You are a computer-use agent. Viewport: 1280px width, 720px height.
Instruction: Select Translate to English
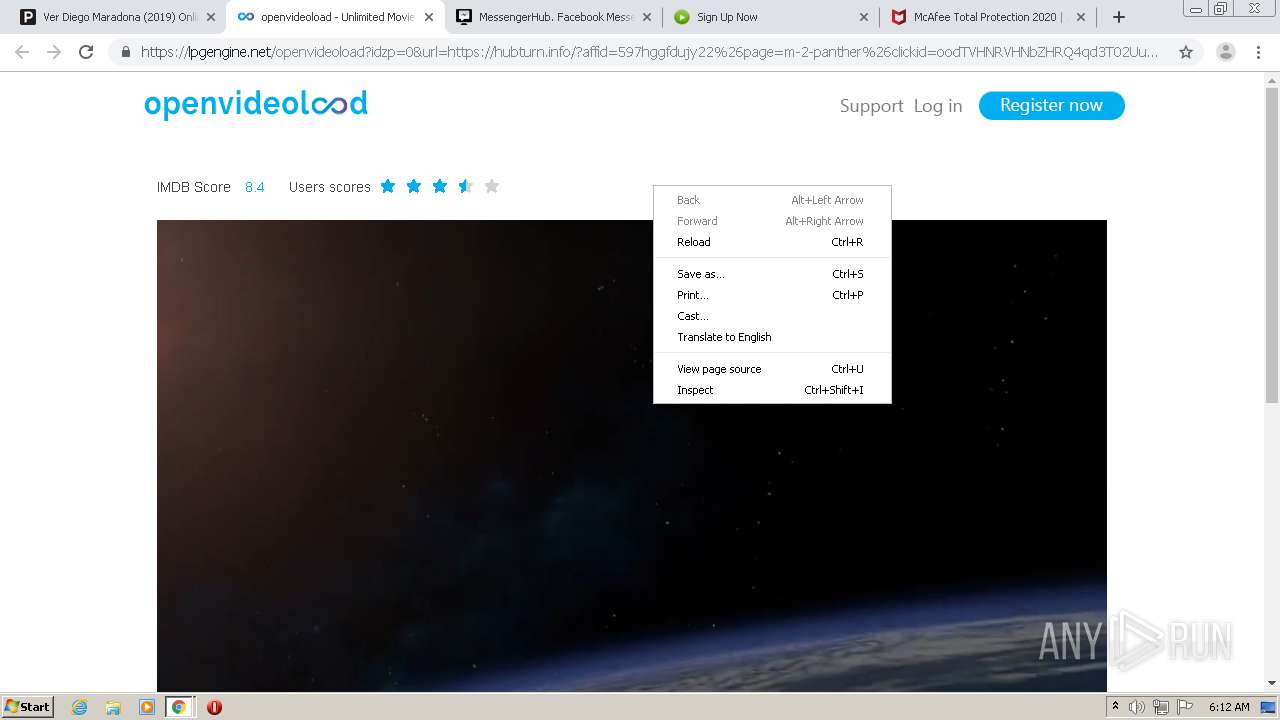[x=772, y=337]
